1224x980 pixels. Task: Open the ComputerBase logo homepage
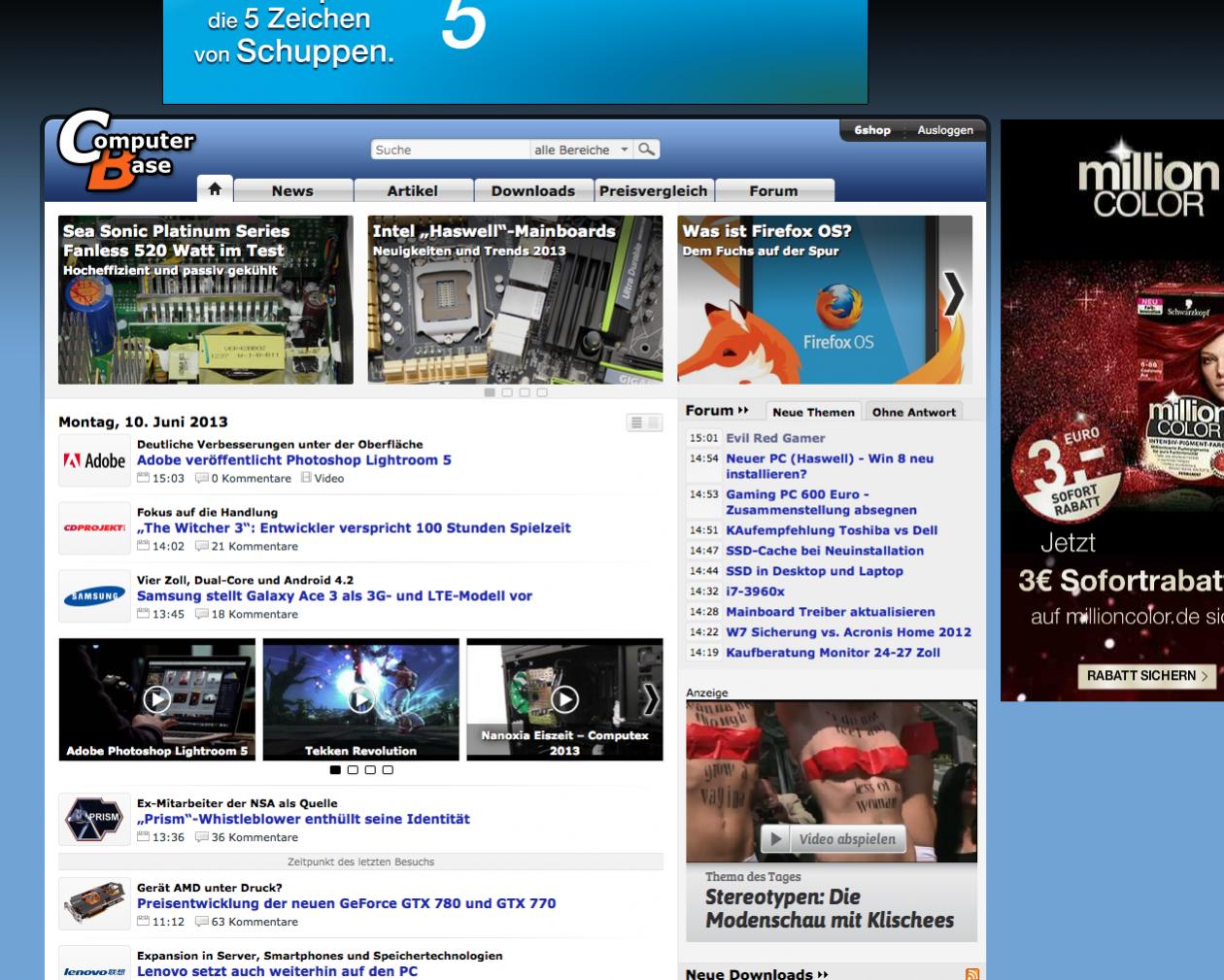(126, 152)
